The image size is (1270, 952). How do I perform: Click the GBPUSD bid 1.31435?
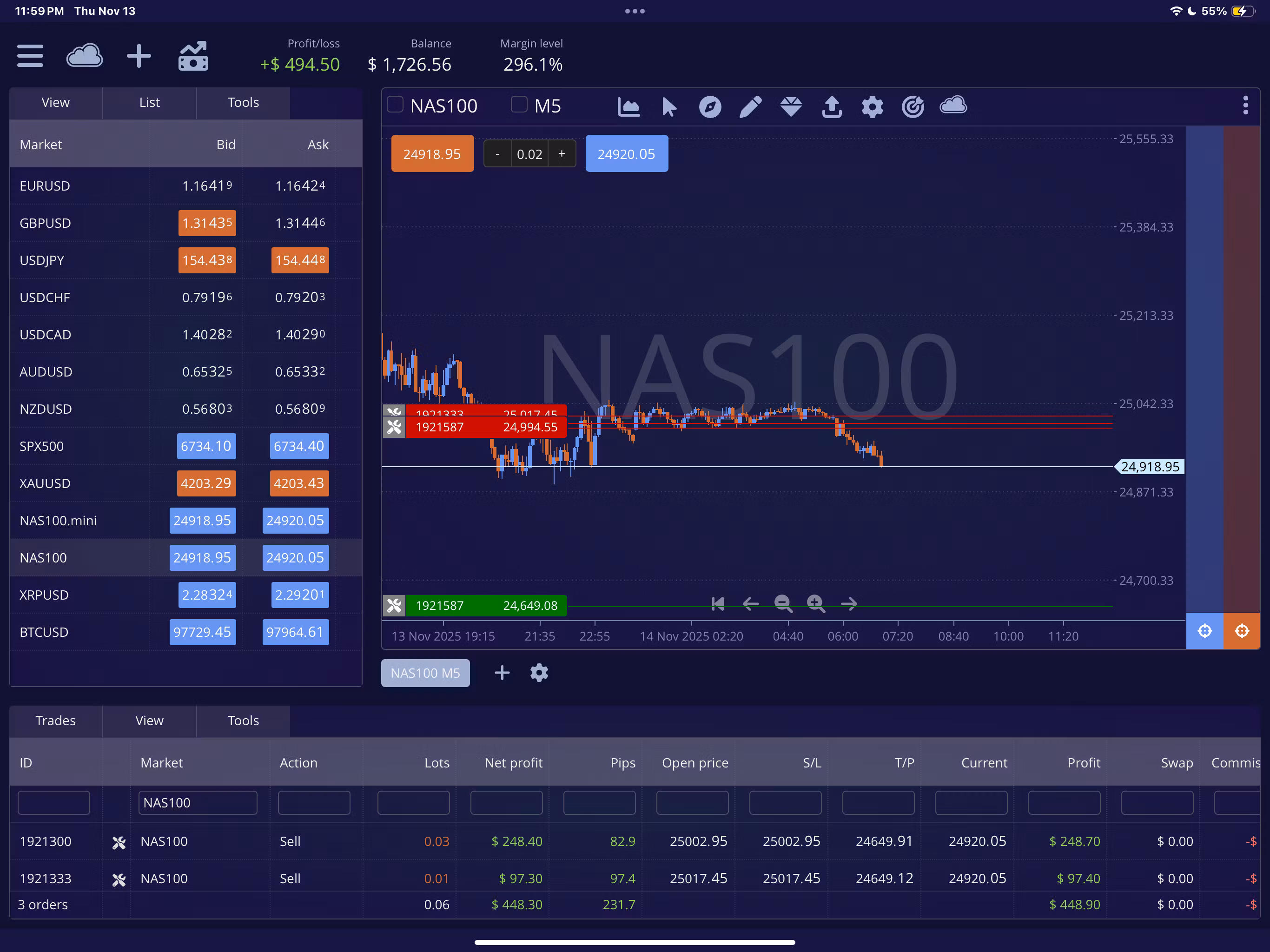click(207, 223)
